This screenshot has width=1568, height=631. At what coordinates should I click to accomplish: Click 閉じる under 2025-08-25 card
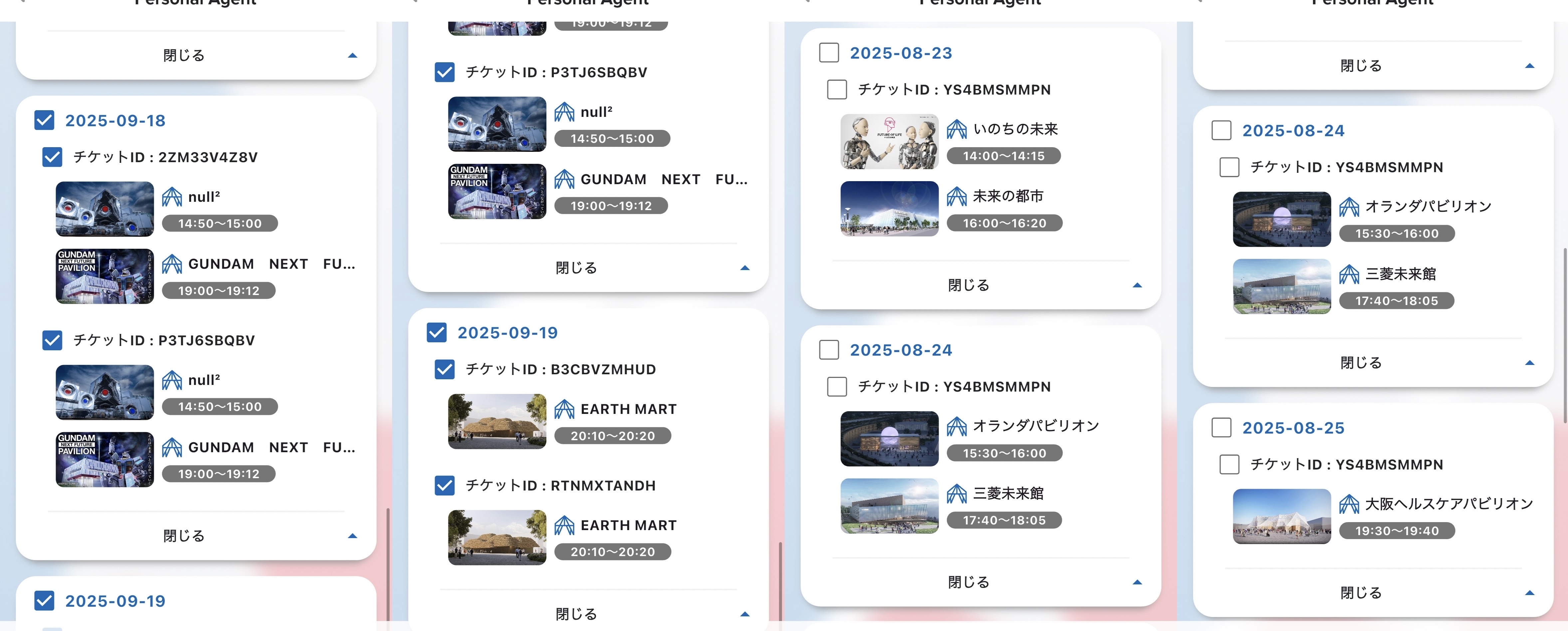pos(1360,593)
